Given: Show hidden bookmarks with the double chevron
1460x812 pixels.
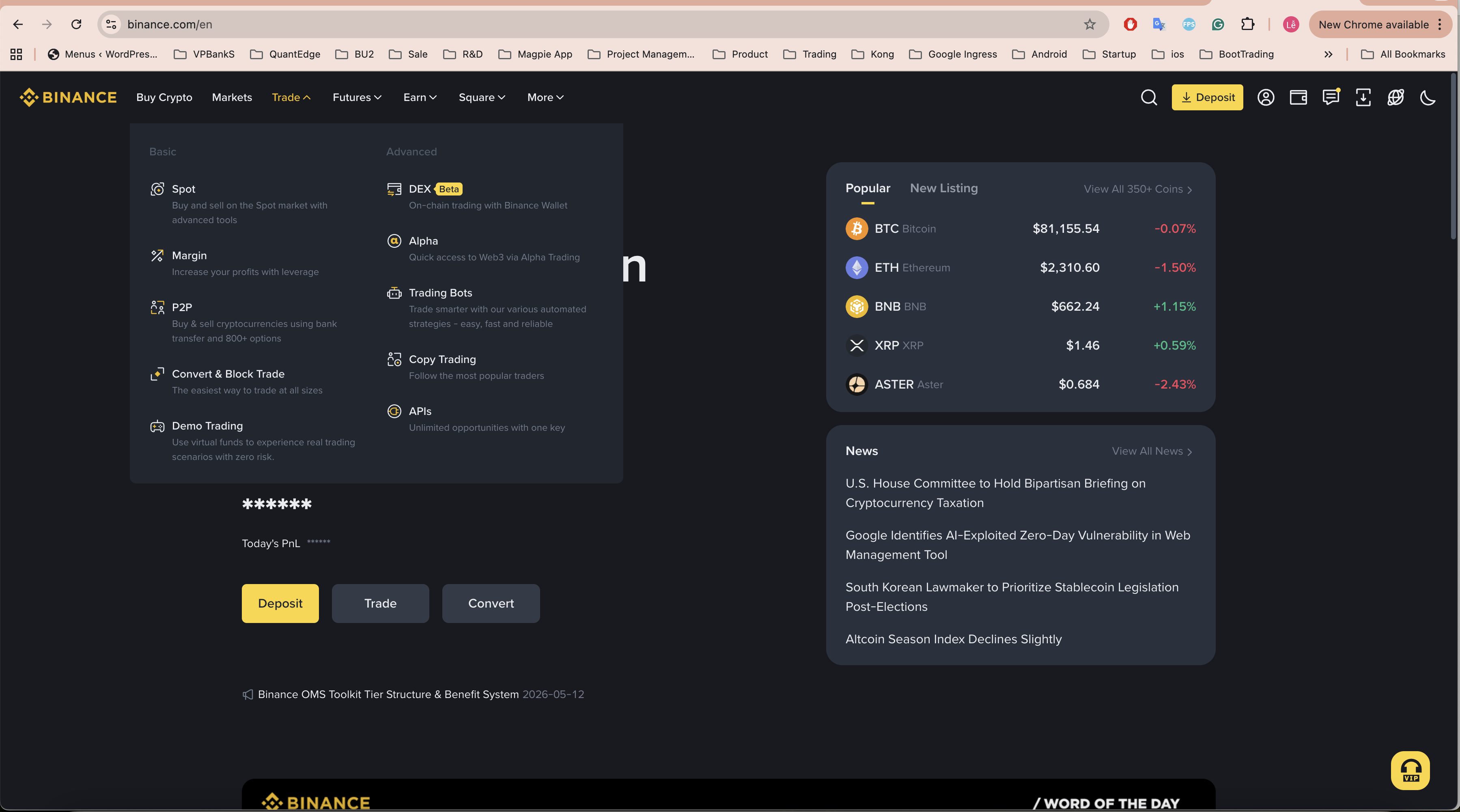Looking at the screenshot, I should point(1328,54).
